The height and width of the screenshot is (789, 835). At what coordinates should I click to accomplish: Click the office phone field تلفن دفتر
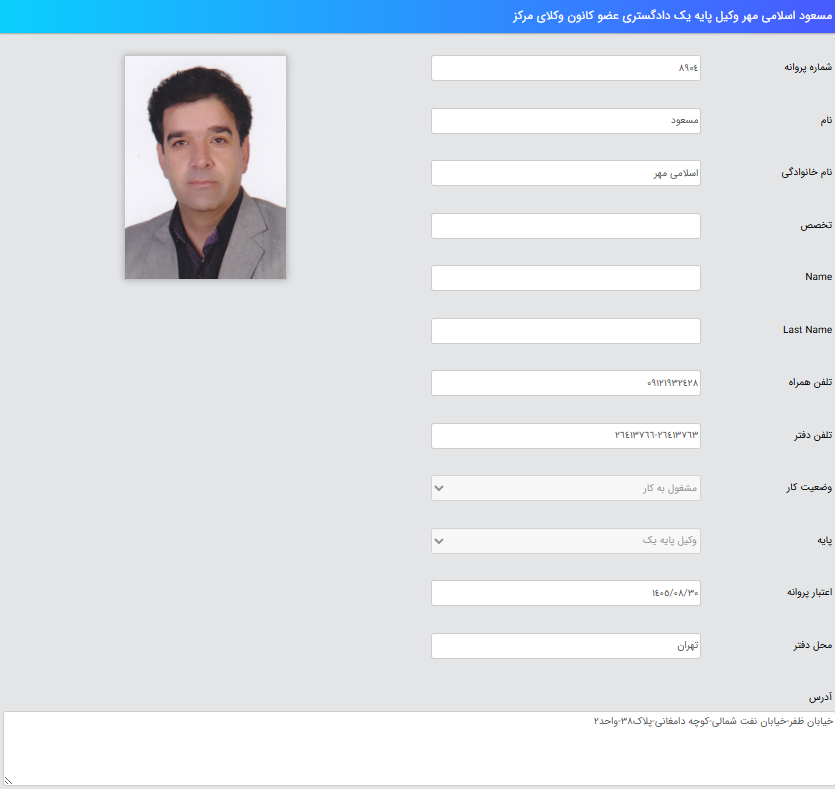pyautogui.click(x=566, y=435)
